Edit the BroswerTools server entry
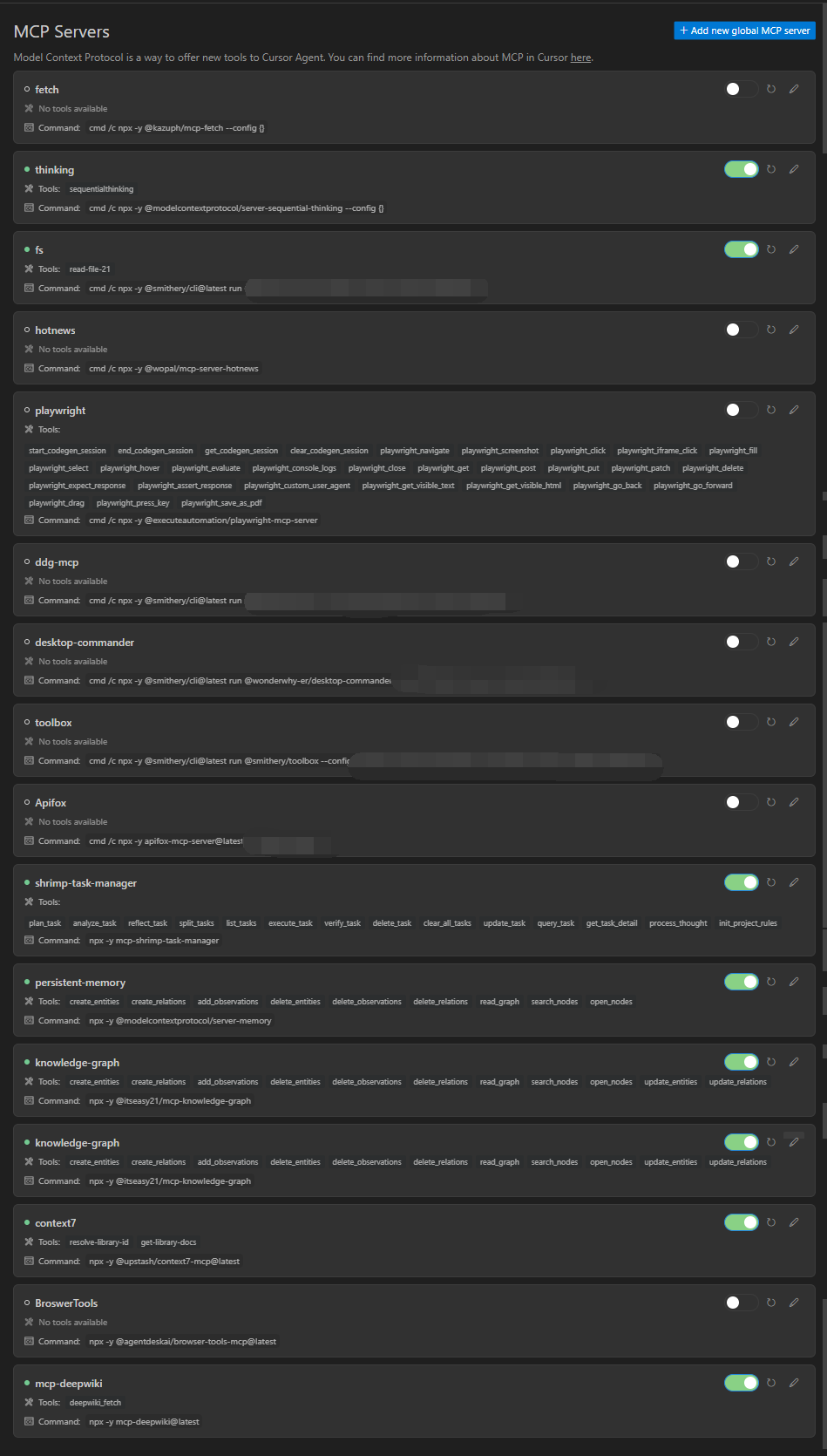 [794, 1303]
